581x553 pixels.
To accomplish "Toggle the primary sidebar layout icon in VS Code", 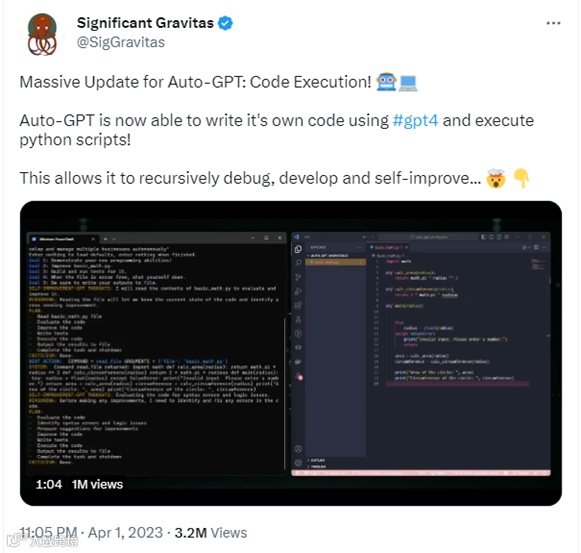I will (484, 237).
